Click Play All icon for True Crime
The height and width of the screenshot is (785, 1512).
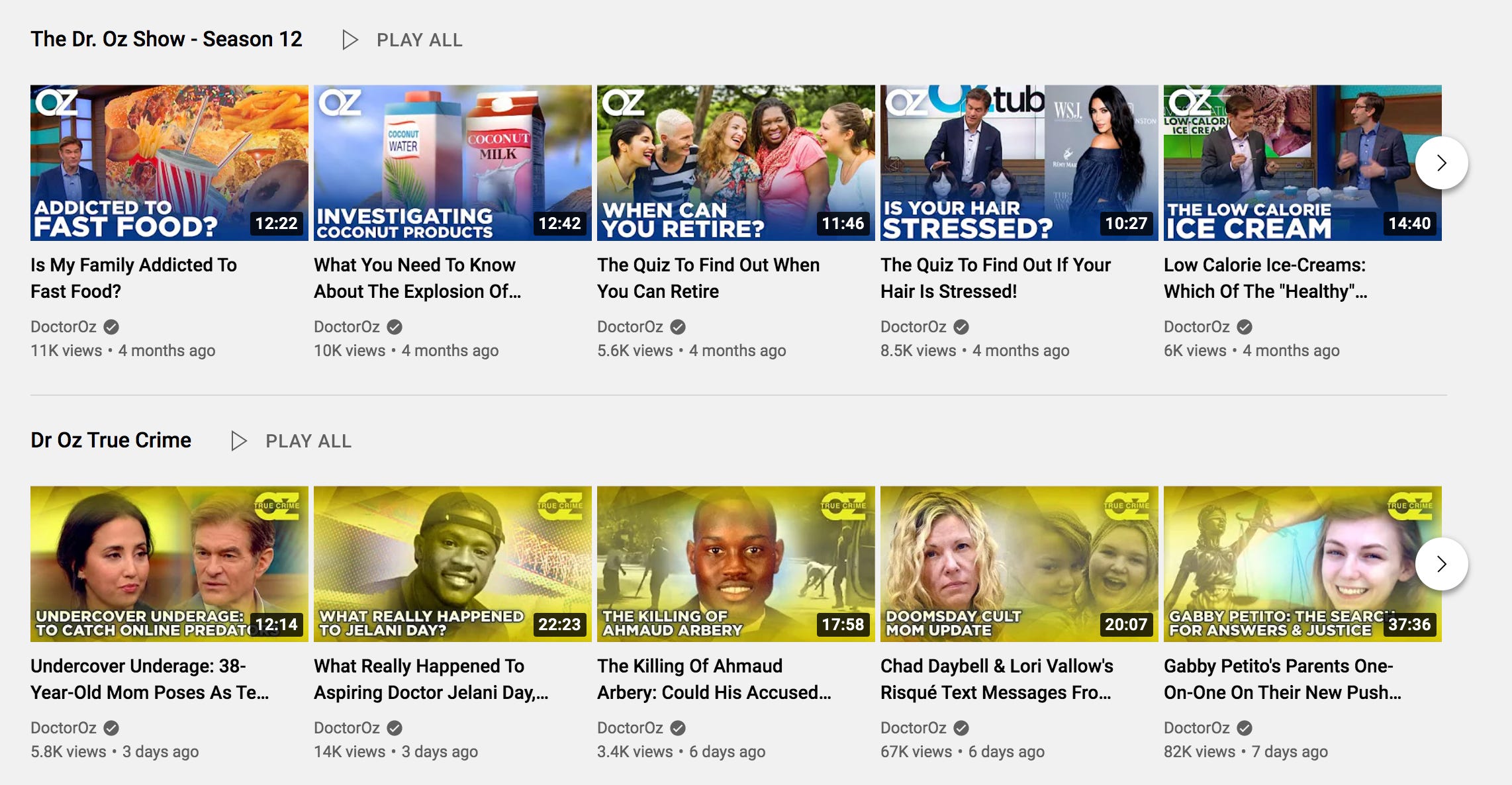[x=239, y=441]
